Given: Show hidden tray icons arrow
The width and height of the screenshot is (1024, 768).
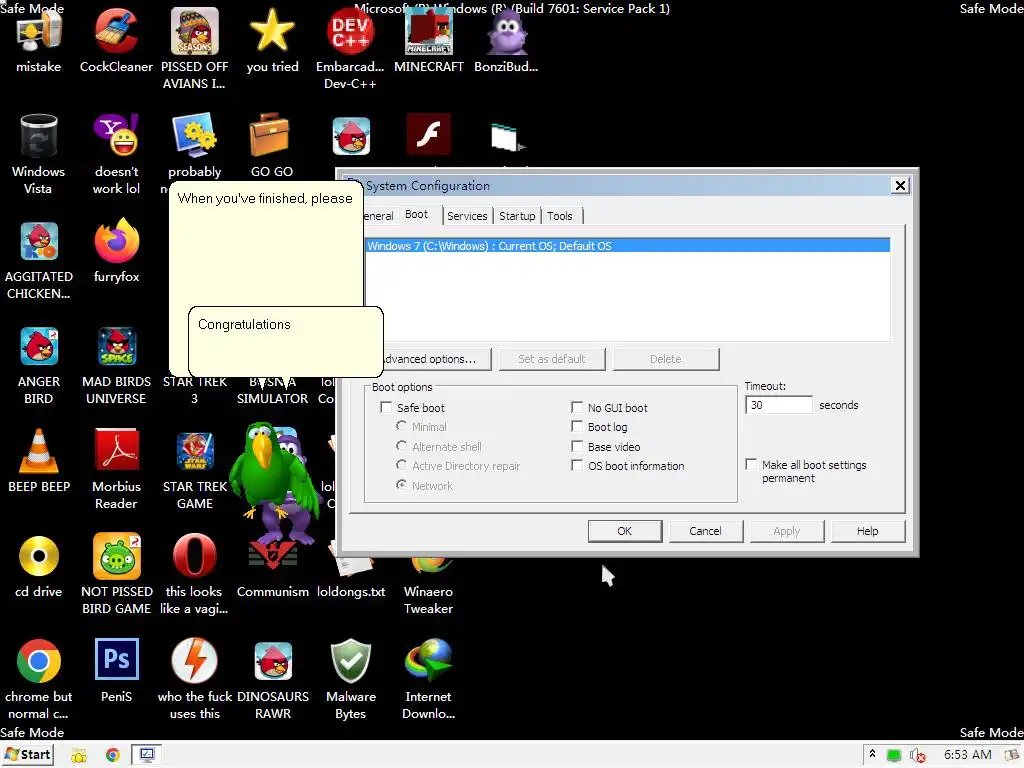Looking at the screenshot, I should (x=872, y=754).
